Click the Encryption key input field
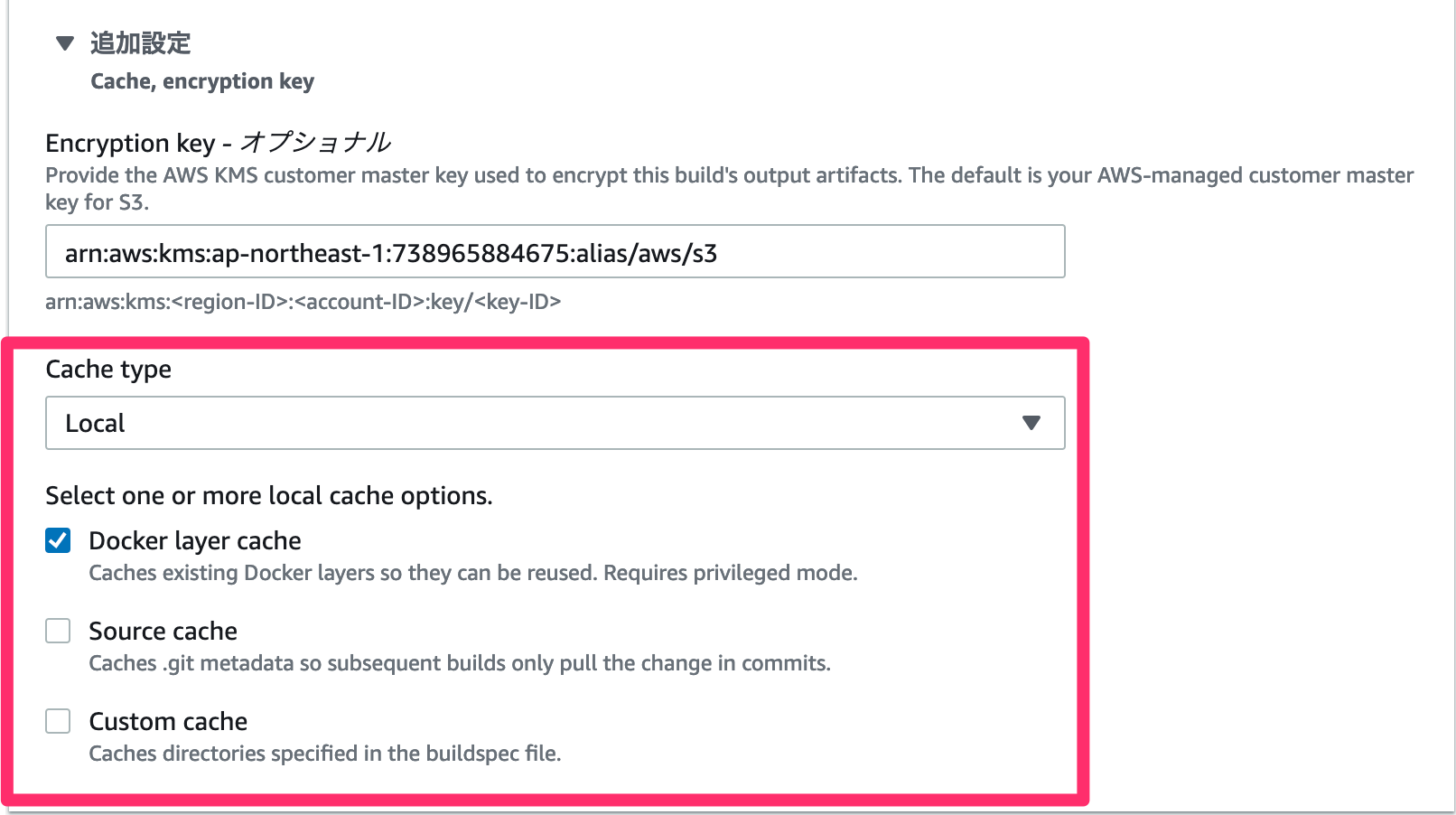Screen dimensions: 1456x815 554,252
